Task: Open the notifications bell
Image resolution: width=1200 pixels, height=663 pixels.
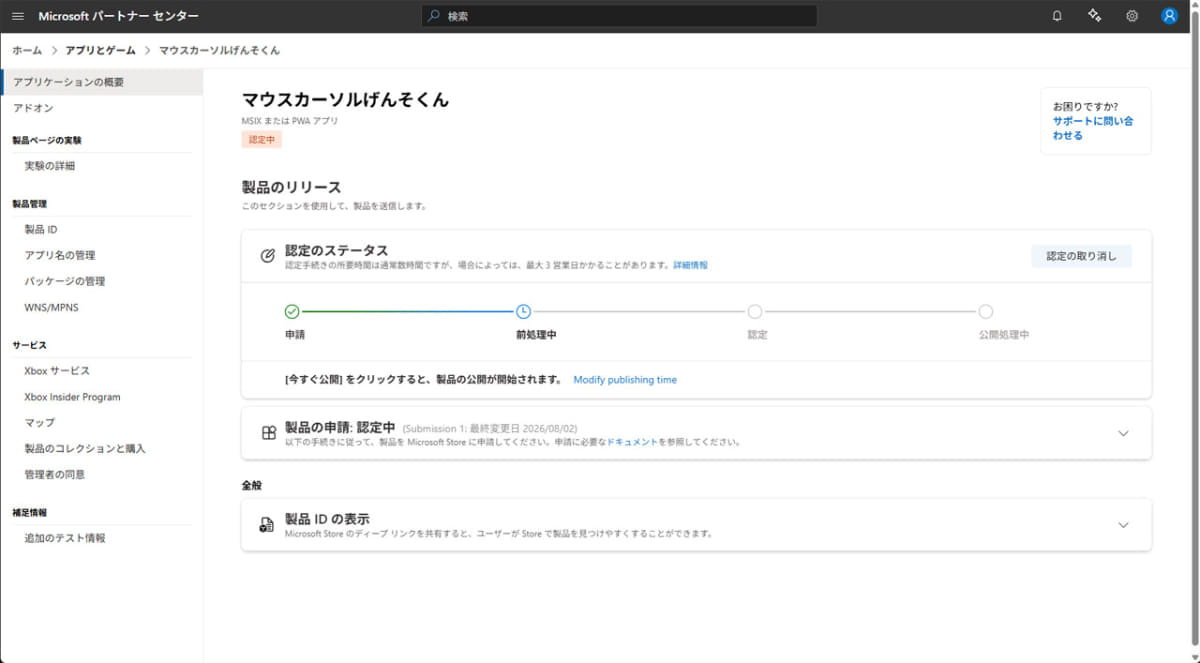Action: 1057,16
